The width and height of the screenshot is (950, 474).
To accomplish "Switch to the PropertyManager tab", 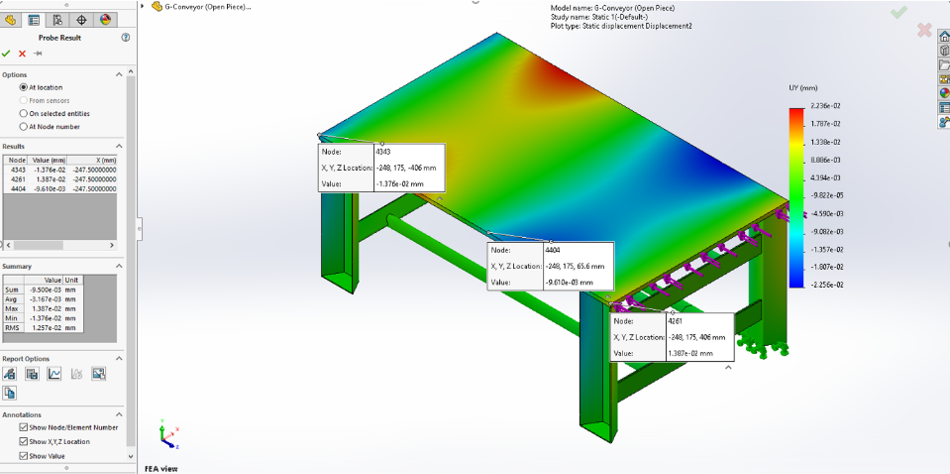I will [34, 20].
